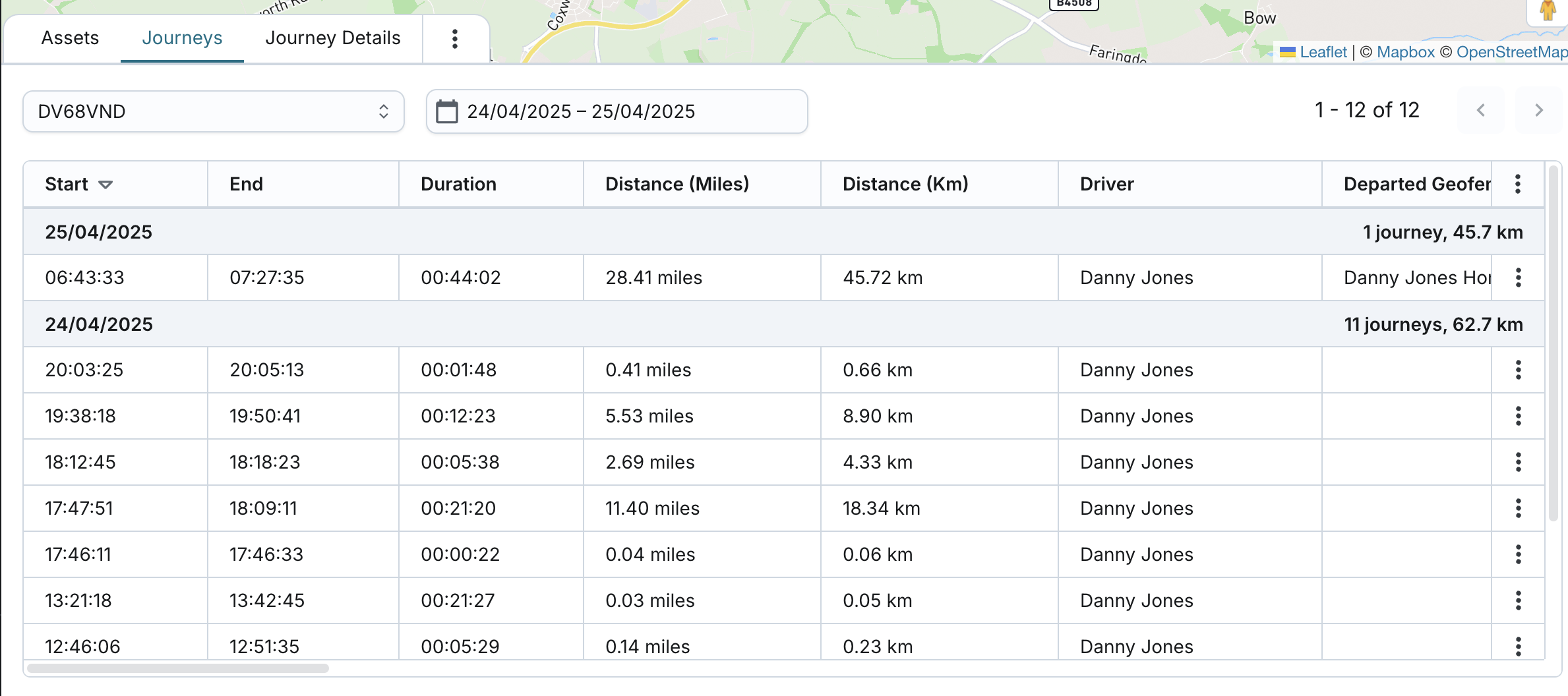Go to previous page of journeys
Viewport: 1568px width, 696px height.
(x=1481, y=110)
